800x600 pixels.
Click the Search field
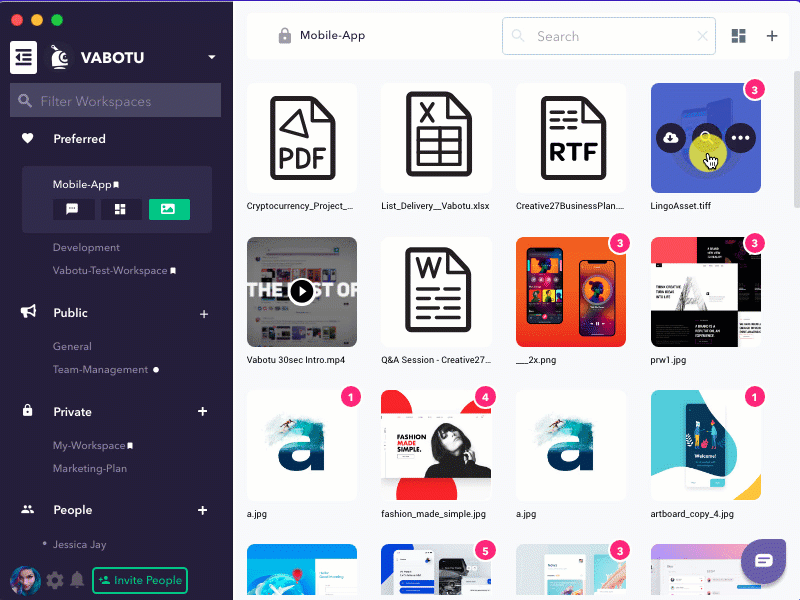609,36
